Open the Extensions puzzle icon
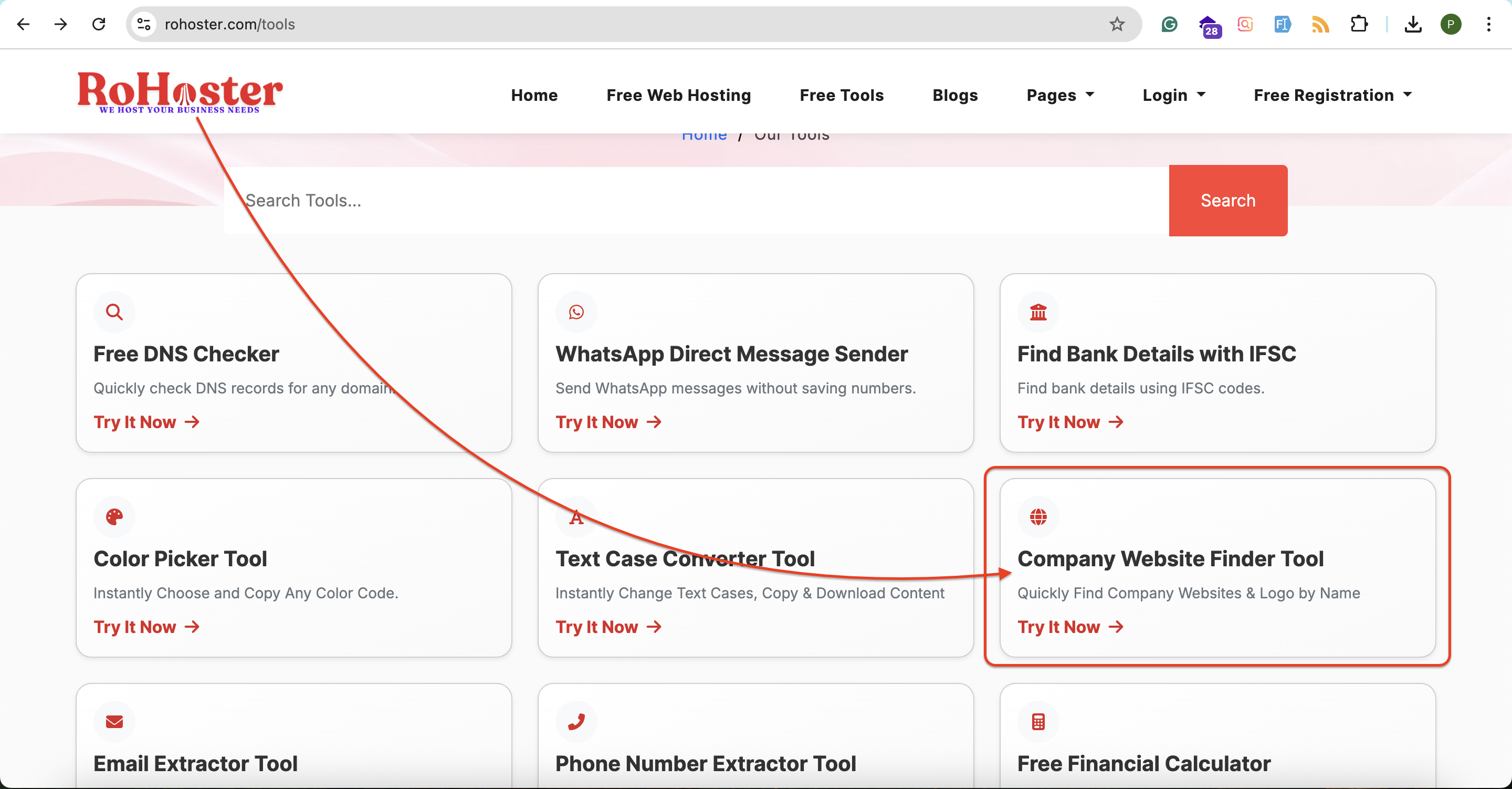Image resolution: width=1512 pixels, height=789 pixels. point(1359,24)
